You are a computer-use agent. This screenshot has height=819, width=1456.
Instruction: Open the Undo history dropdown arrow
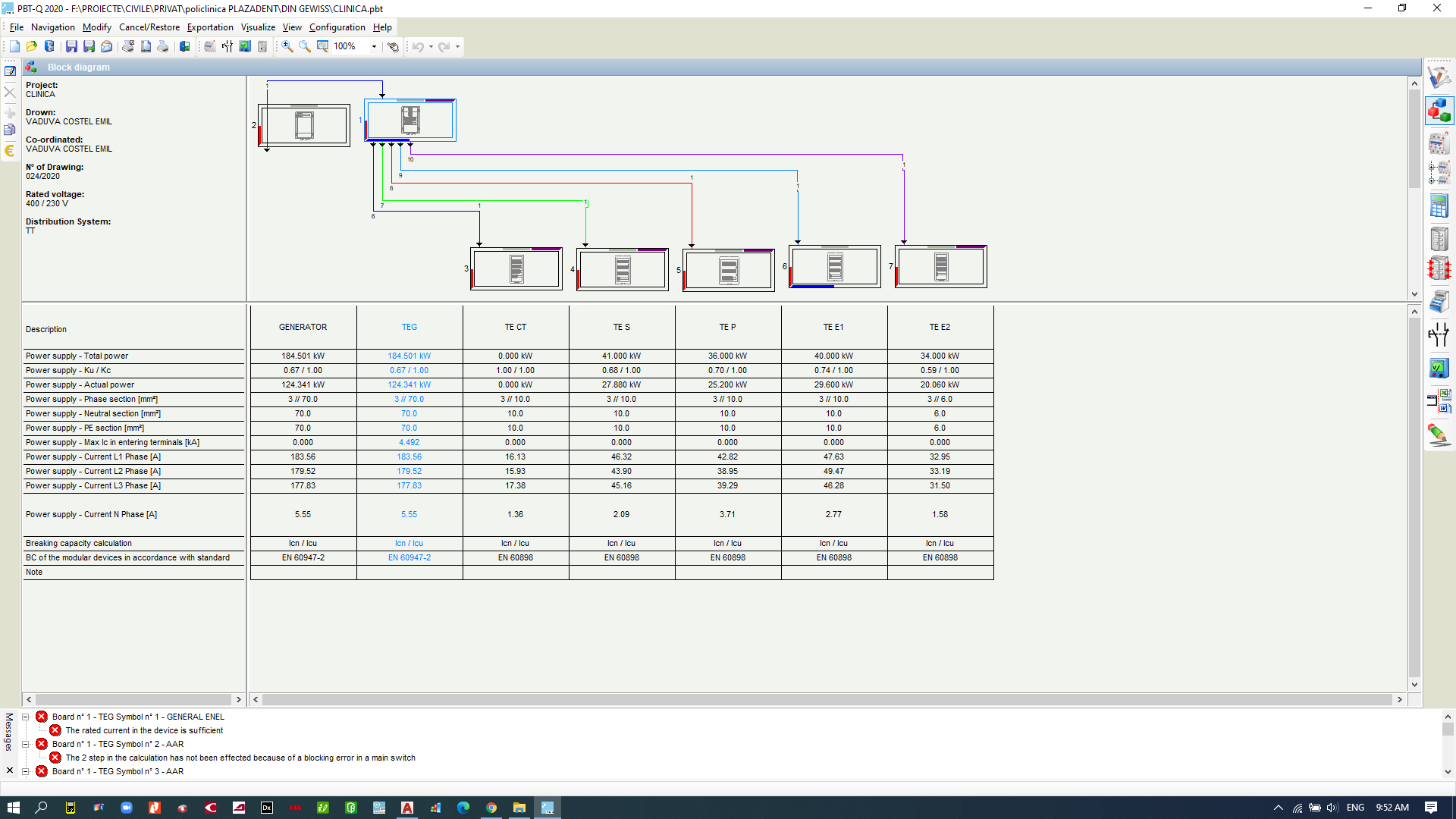pos(431,47)
